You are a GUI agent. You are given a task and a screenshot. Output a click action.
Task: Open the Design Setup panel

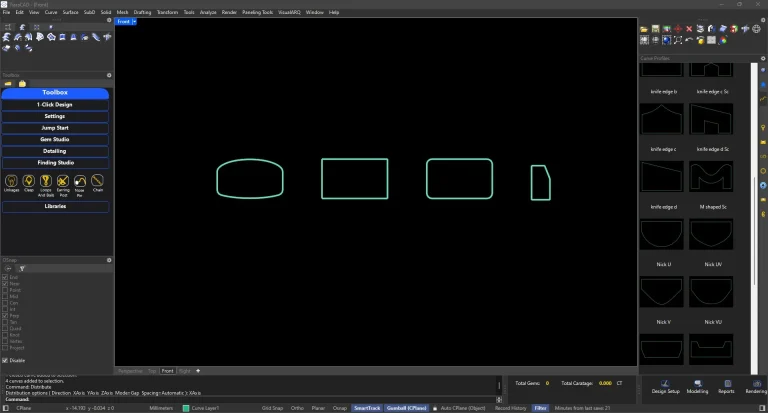(x=665, y=384)
